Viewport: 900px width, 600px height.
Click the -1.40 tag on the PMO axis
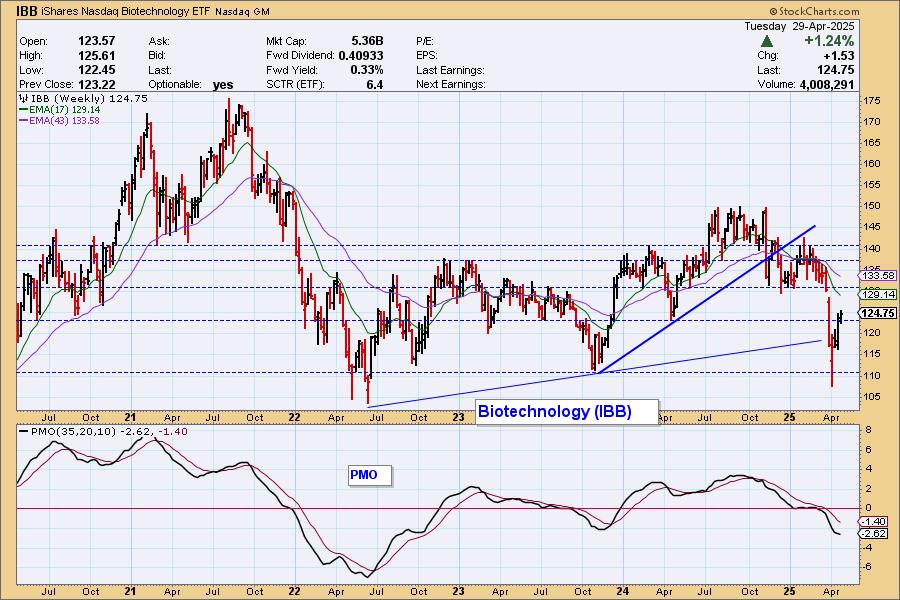pos(873,522)
